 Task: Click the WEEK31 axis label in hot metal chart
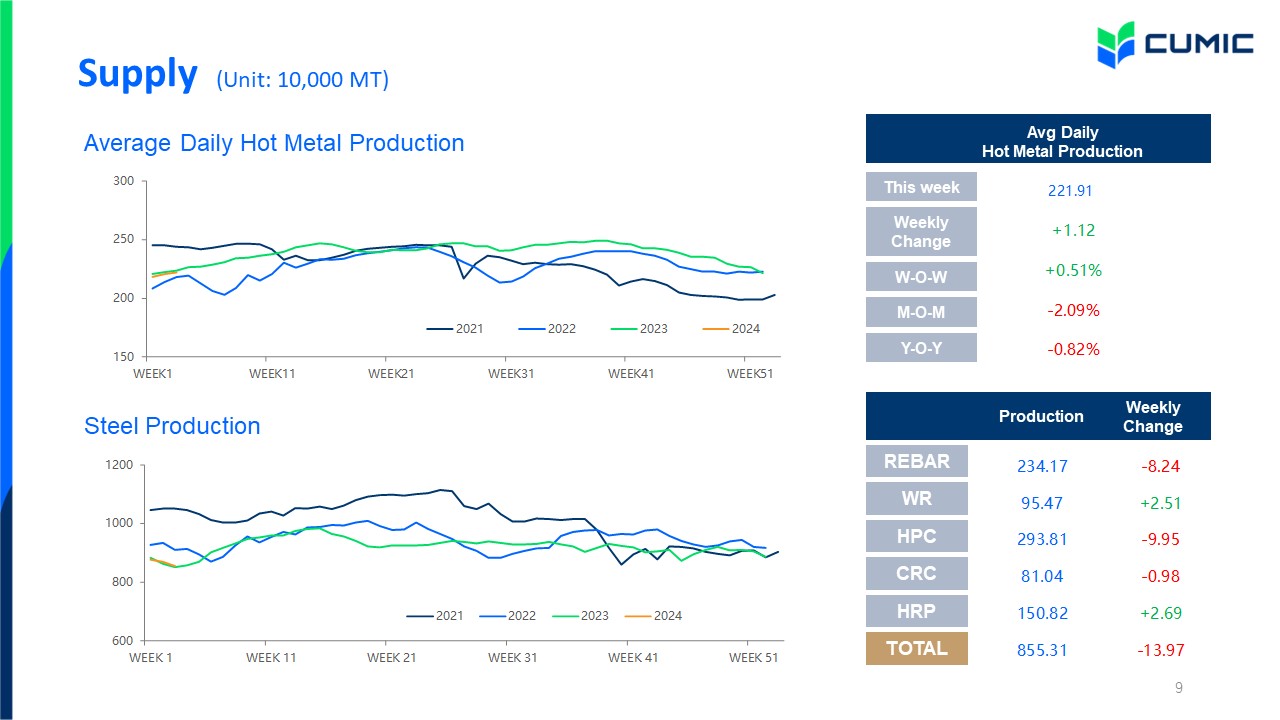[511, 374]
